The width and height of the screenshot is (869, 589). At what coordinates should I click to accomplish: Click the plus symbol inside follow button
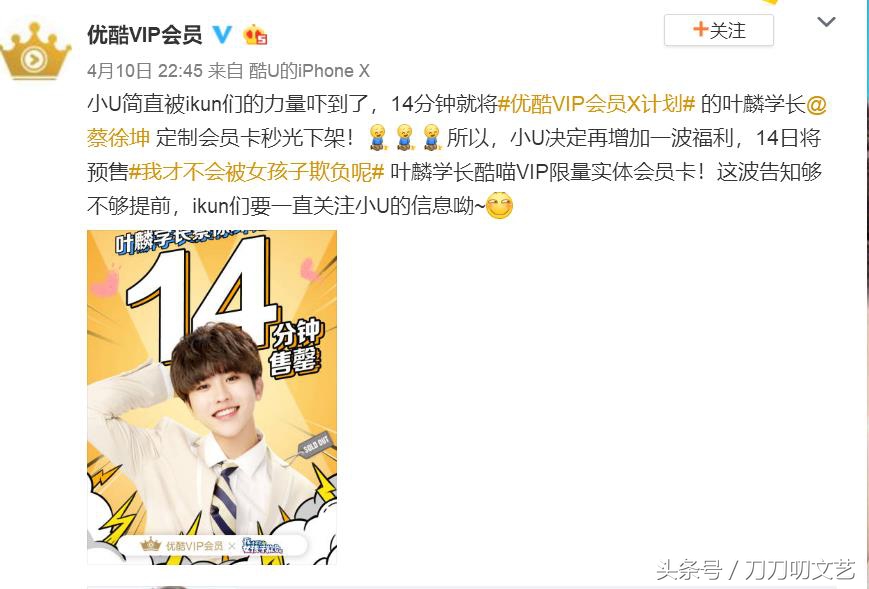point(700,29)
